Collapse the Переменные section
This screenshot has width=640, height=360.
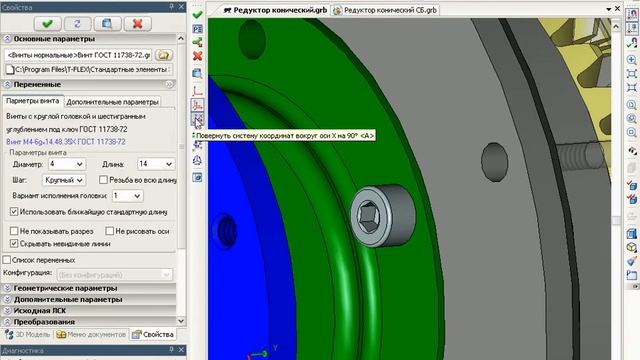7,84
